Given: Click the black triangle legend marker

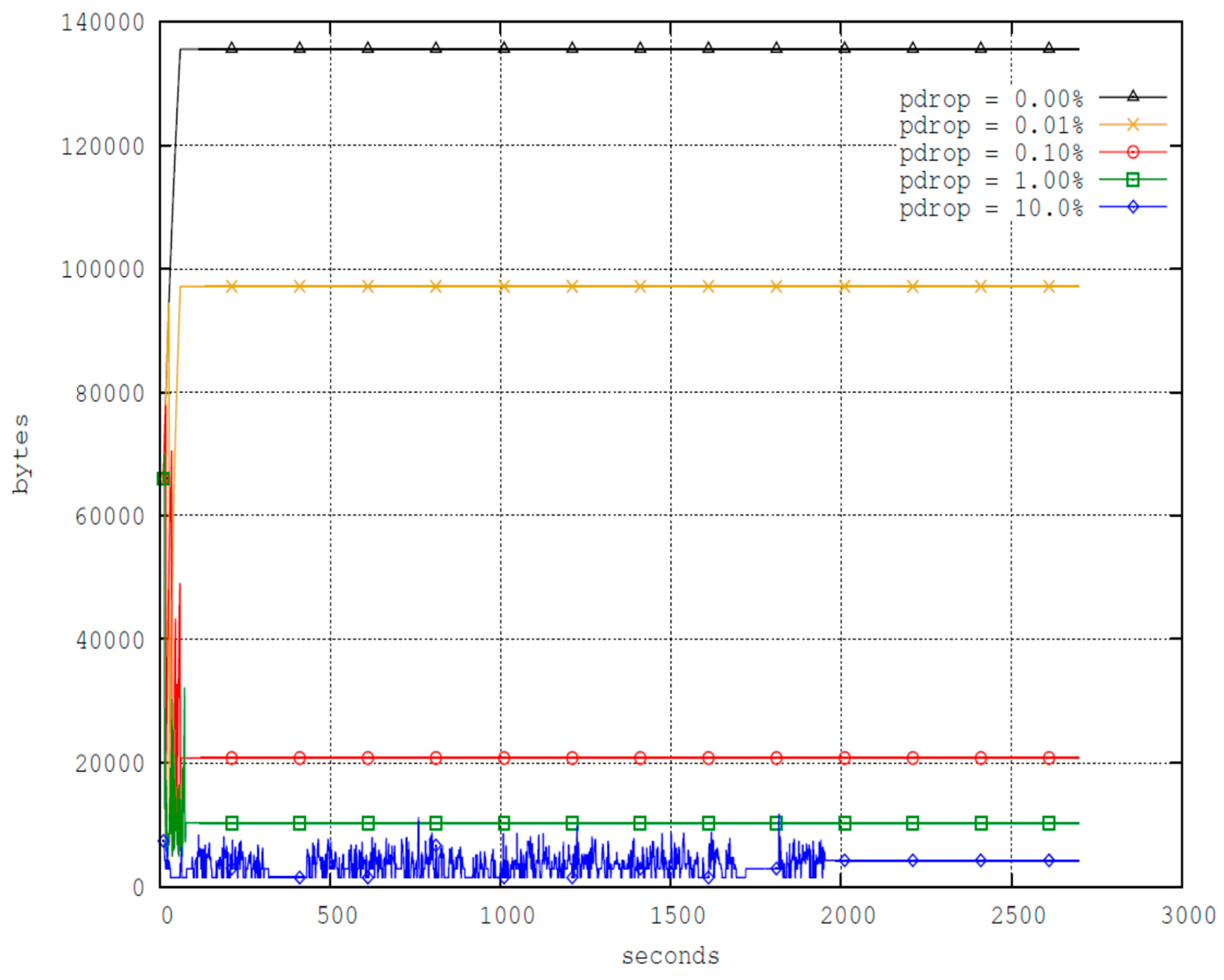Looking at the screenshot, I should 1132,97.
